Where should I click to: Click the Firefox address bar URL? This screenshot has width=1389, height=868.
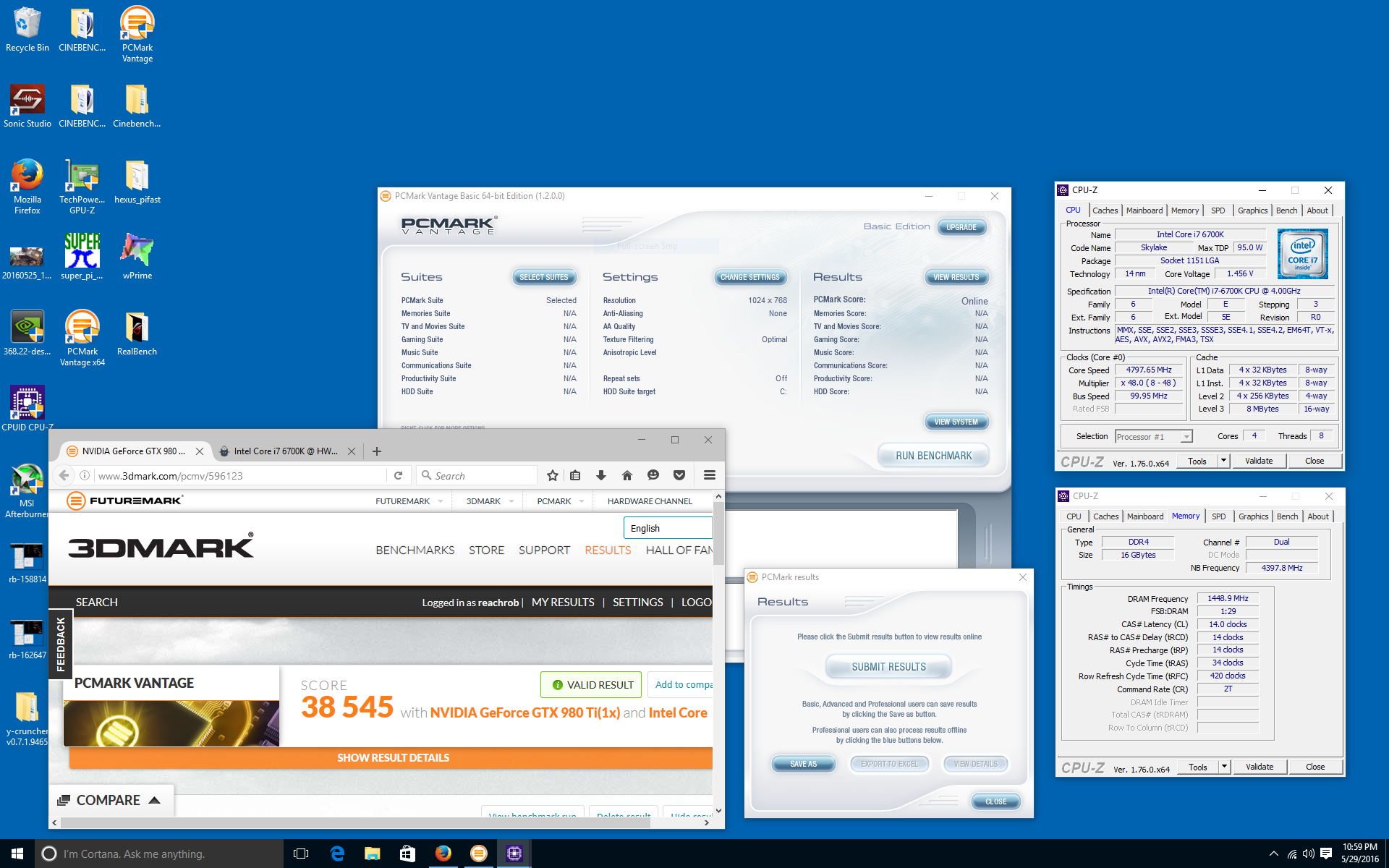pyautogui.click(x=239, y=475)
